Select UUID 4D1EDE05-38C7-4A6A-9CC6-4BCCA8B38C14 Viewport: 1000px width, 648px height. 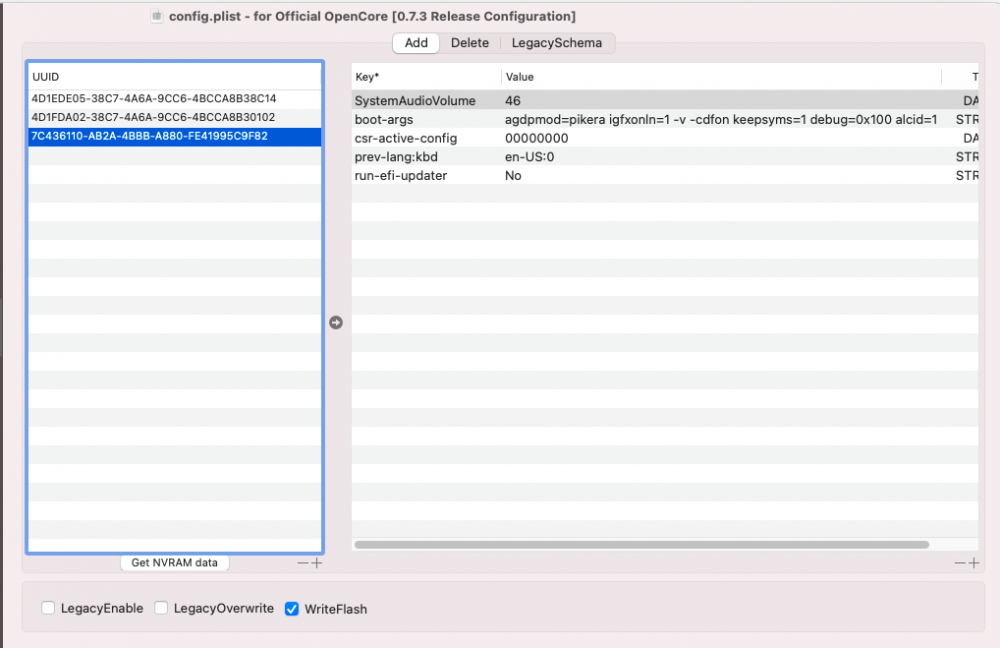click(x=175, y=99)
